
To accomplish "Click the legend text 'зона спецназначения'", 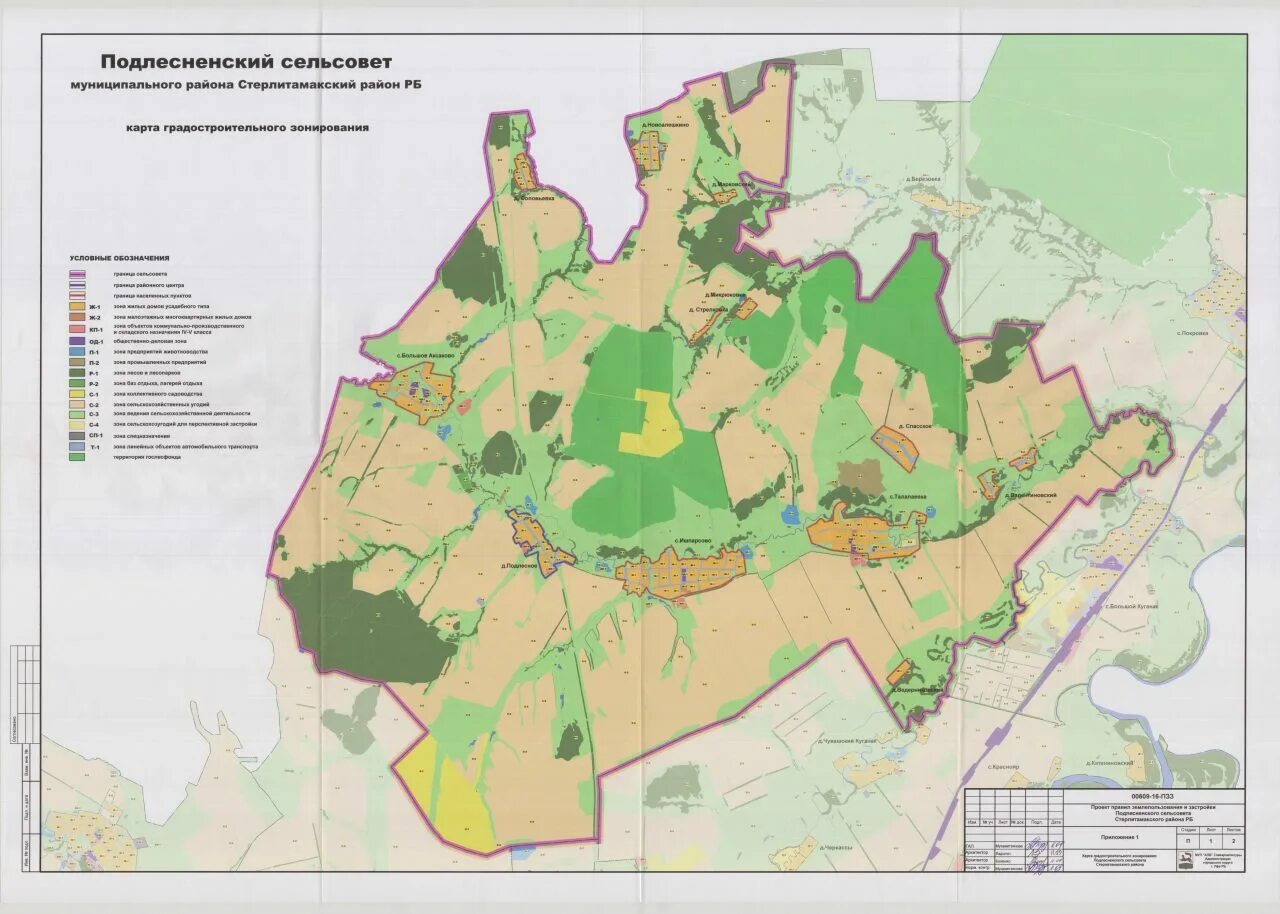I will [141, 436].
